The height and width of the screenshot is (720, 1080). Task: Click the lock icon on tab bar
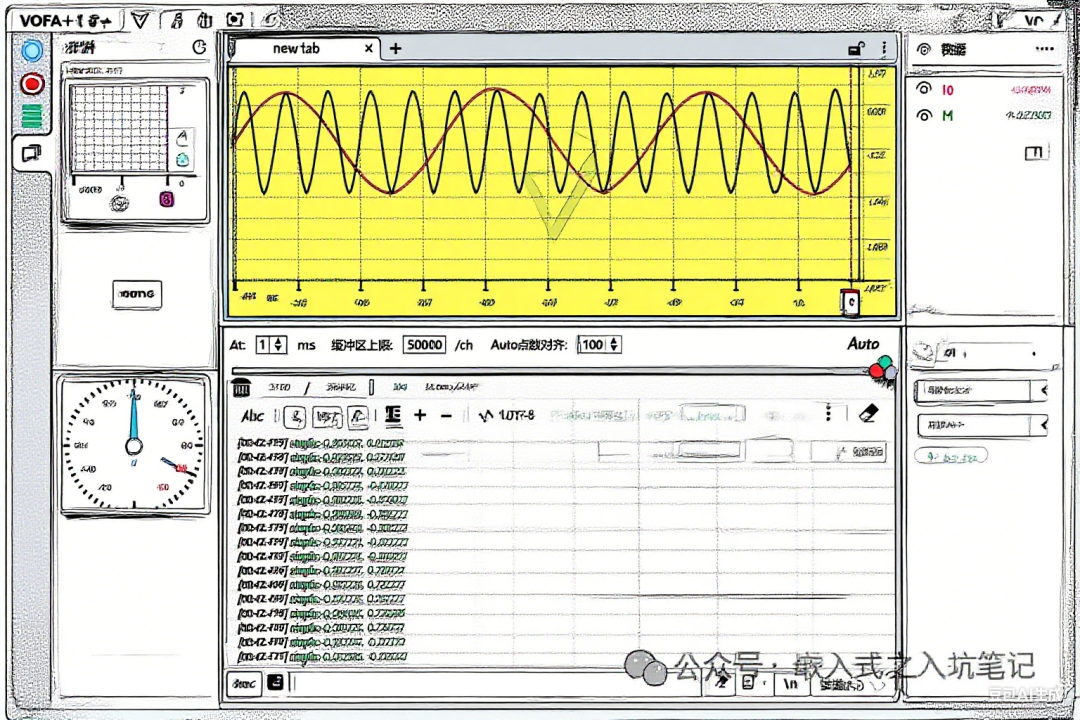pos(856,48)
